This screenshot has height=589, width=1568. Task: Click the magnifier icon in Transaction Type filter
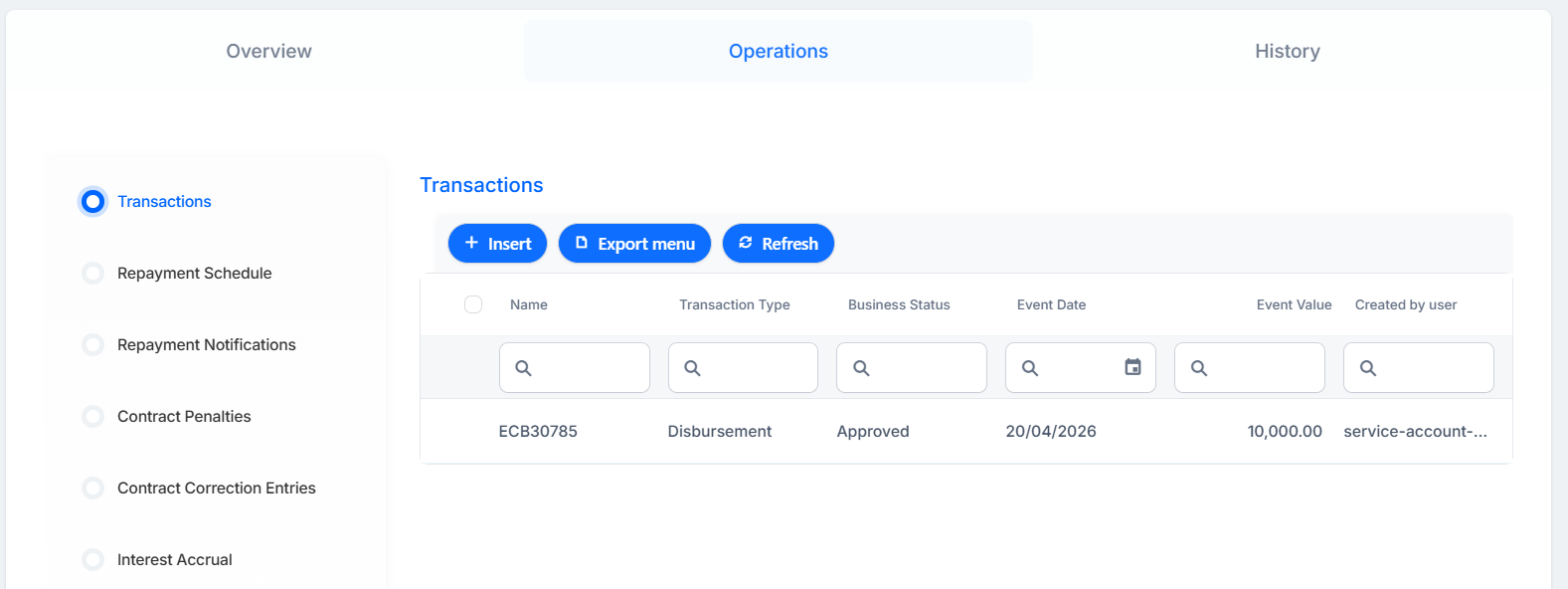coord(692,368)
